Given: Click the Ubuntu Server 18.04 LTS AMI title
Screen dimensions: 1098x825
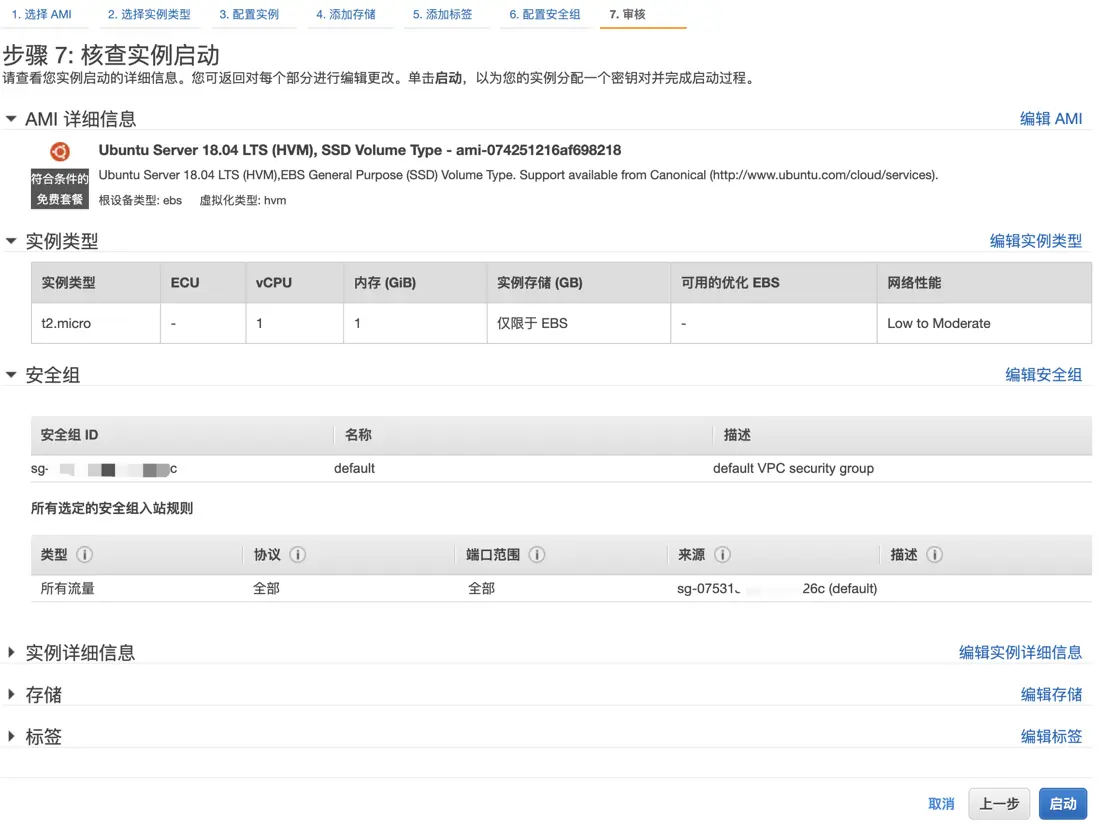Looking at the screenshot, I should pos(359,150).
